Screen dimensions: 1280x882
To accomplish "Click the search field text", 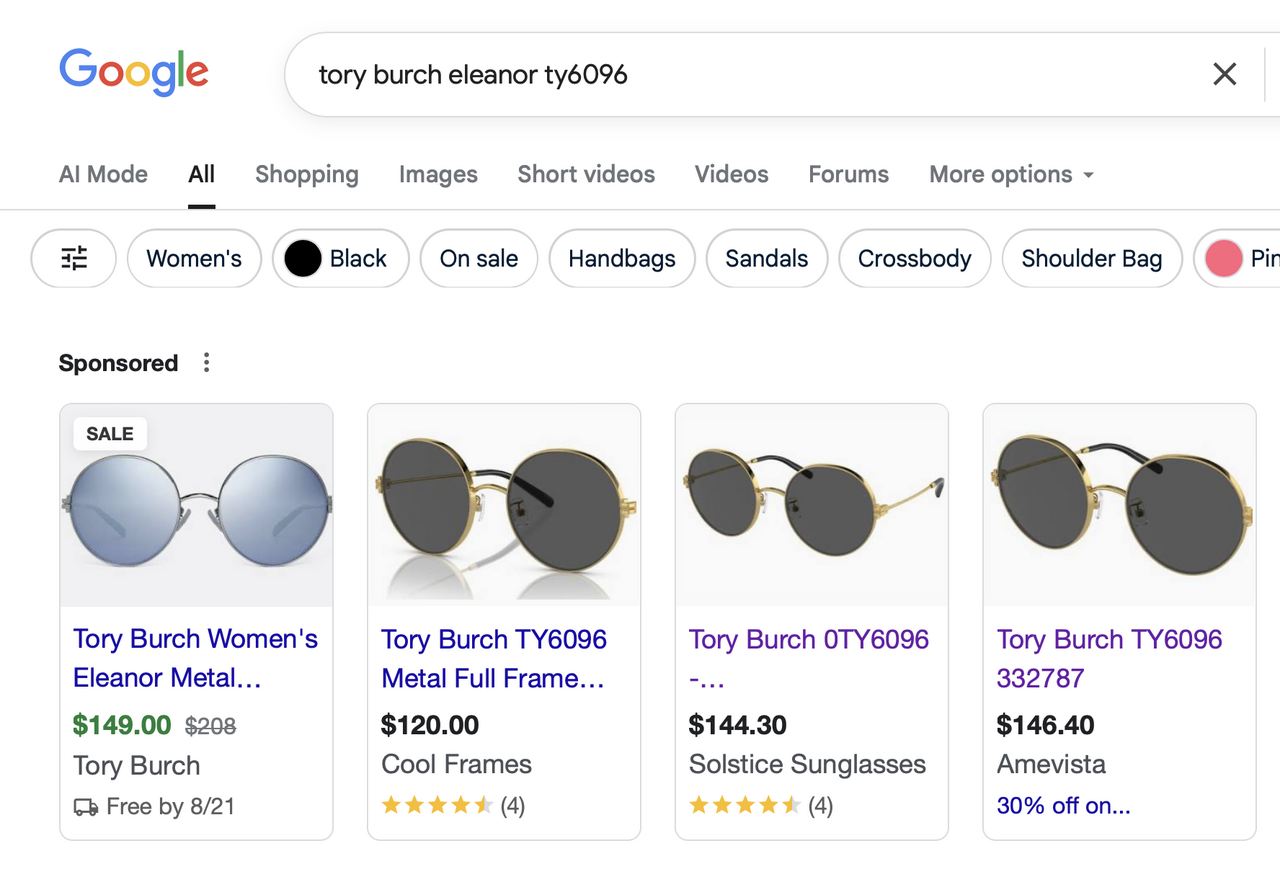I will coord(473,75).
